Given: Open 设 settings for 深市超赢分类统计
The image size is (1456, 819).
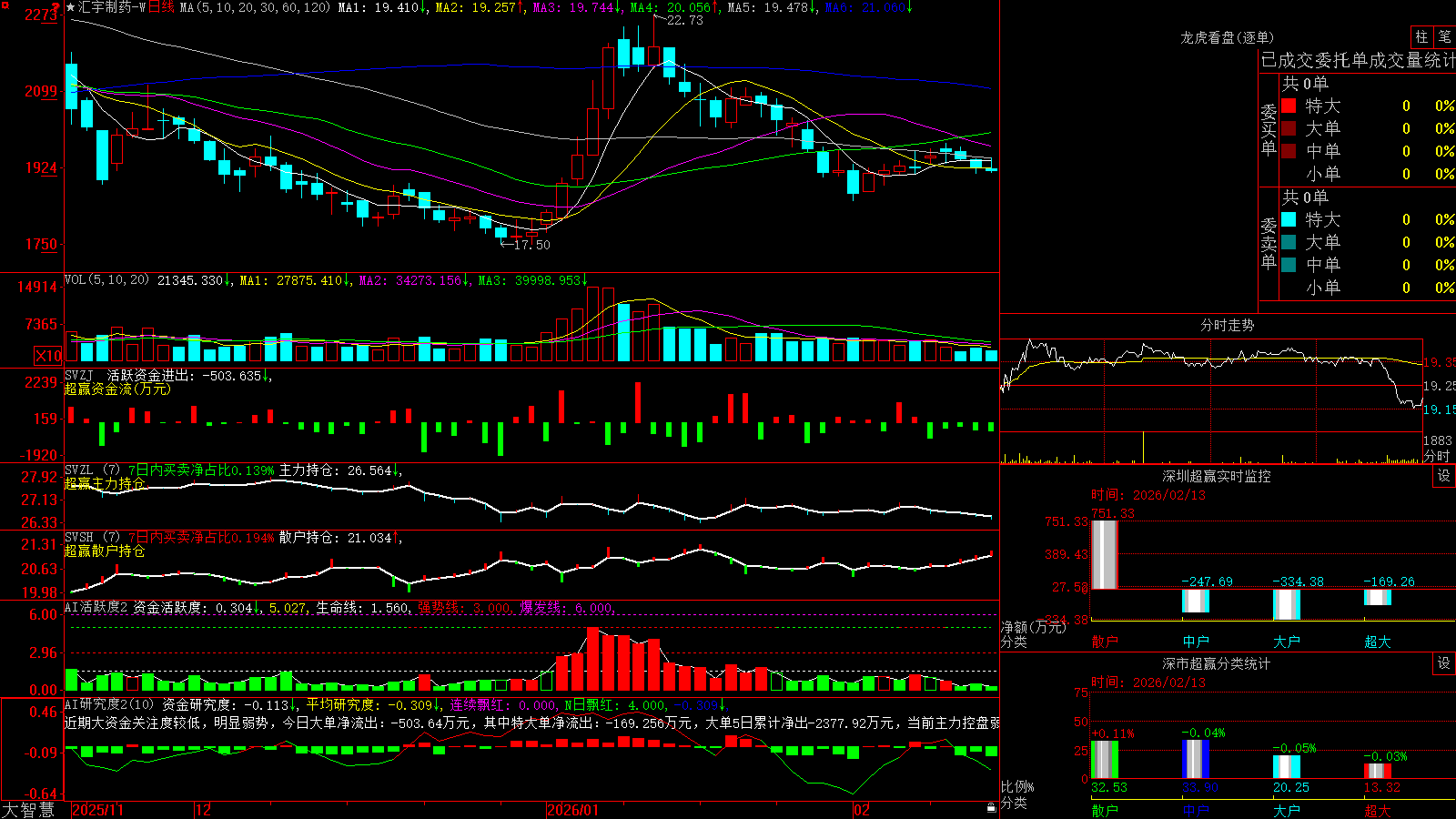Looking at the screenshot, I should [1444, 663].
